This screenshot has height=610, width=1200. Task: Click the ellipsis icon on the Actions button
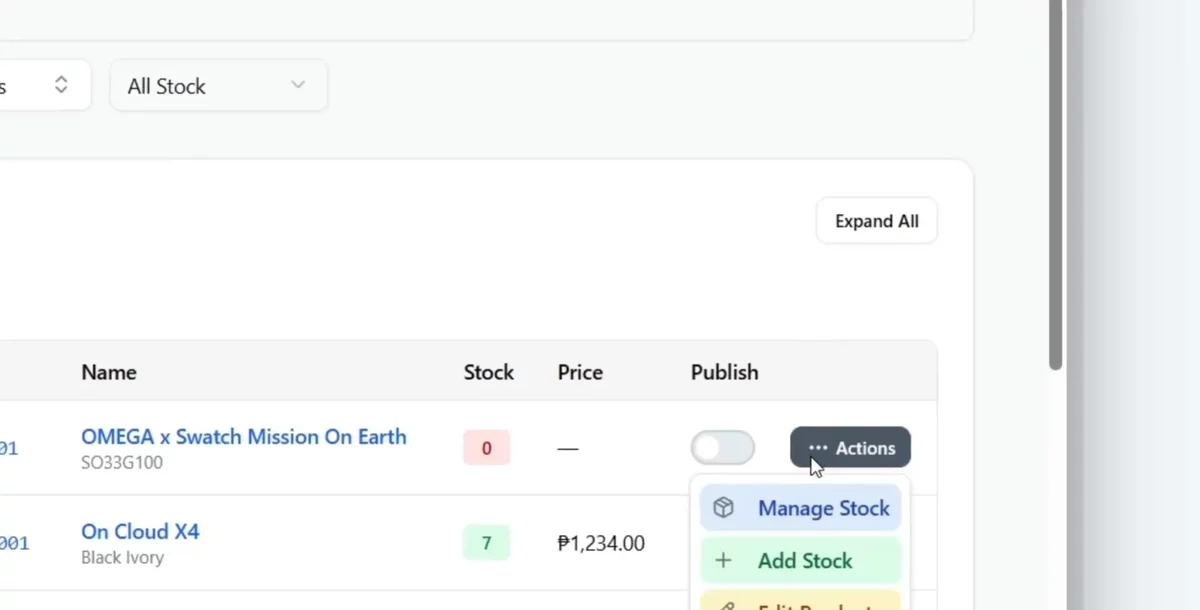818,448
